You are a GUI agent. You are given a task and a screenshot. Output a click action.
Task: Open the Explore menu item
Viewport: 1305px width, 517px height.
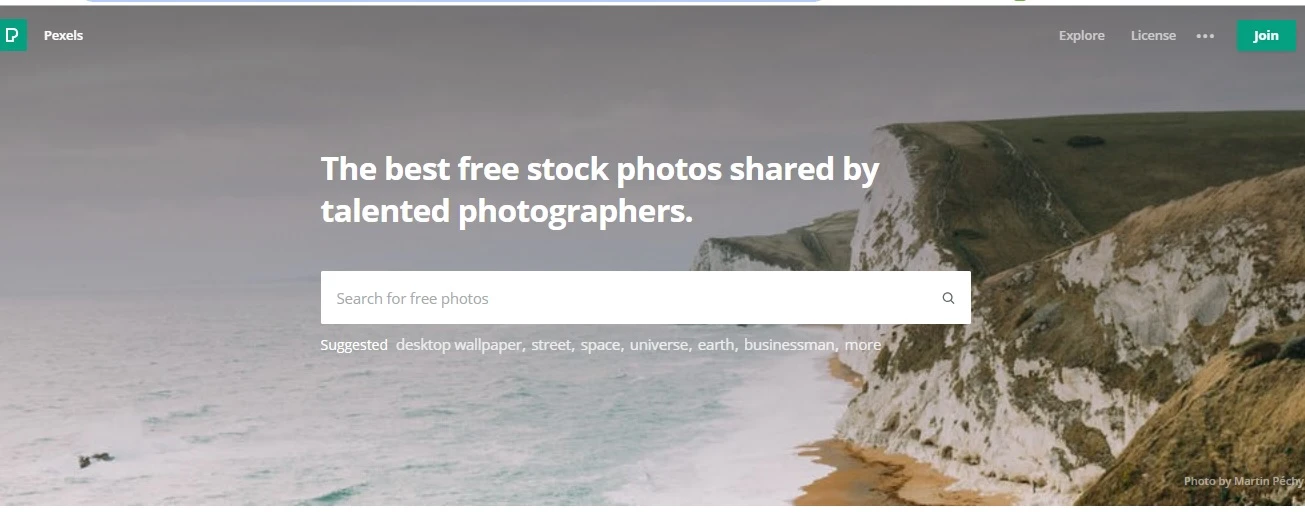tap(1082, 36)
